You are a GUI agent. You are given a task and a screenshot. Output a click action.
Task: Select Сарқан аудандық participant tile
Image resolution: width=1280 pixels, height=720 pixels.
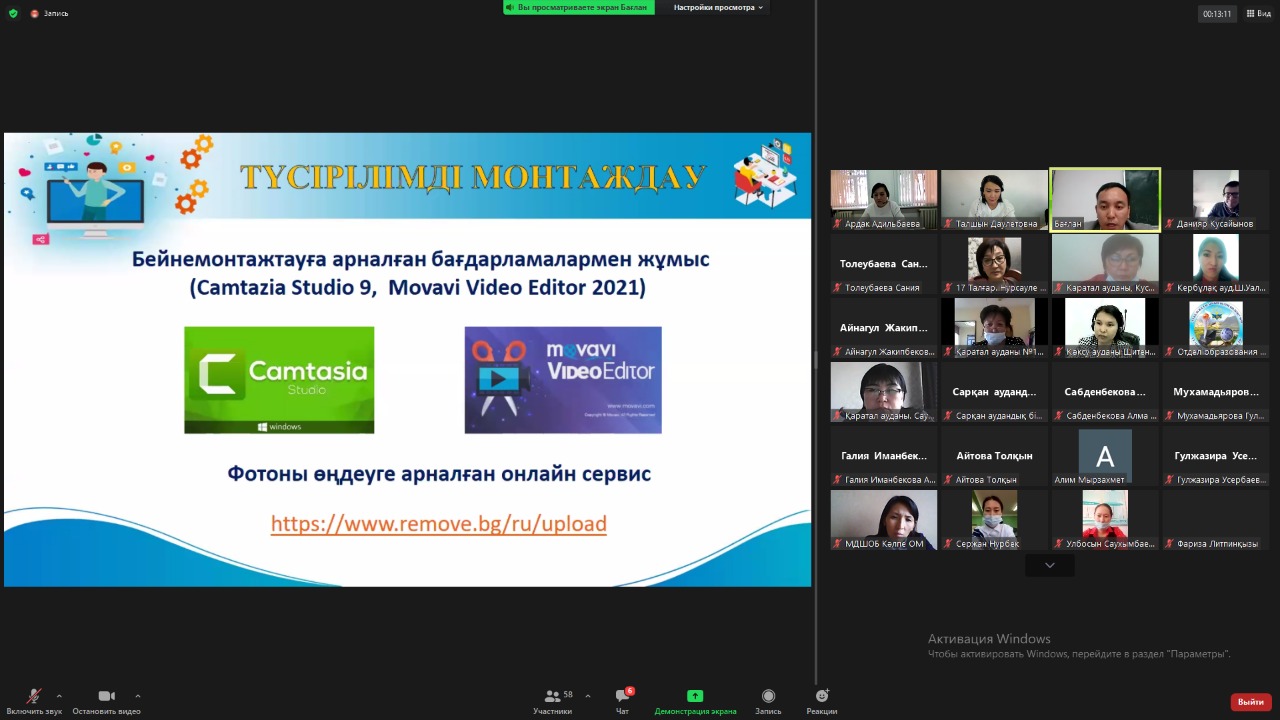994,392
